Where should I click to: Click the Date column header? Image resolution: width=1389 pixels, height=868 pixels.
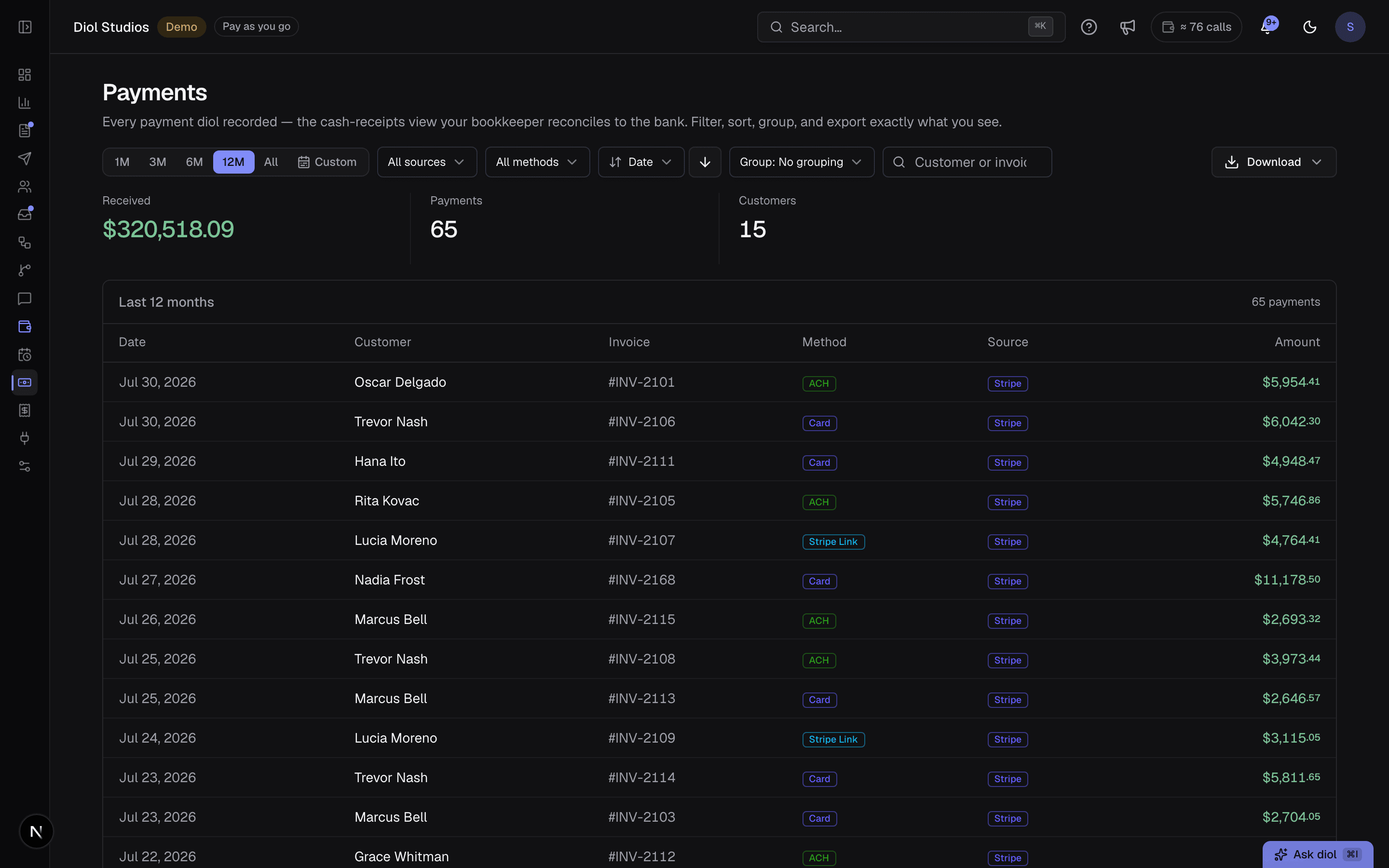coord(132,342)
